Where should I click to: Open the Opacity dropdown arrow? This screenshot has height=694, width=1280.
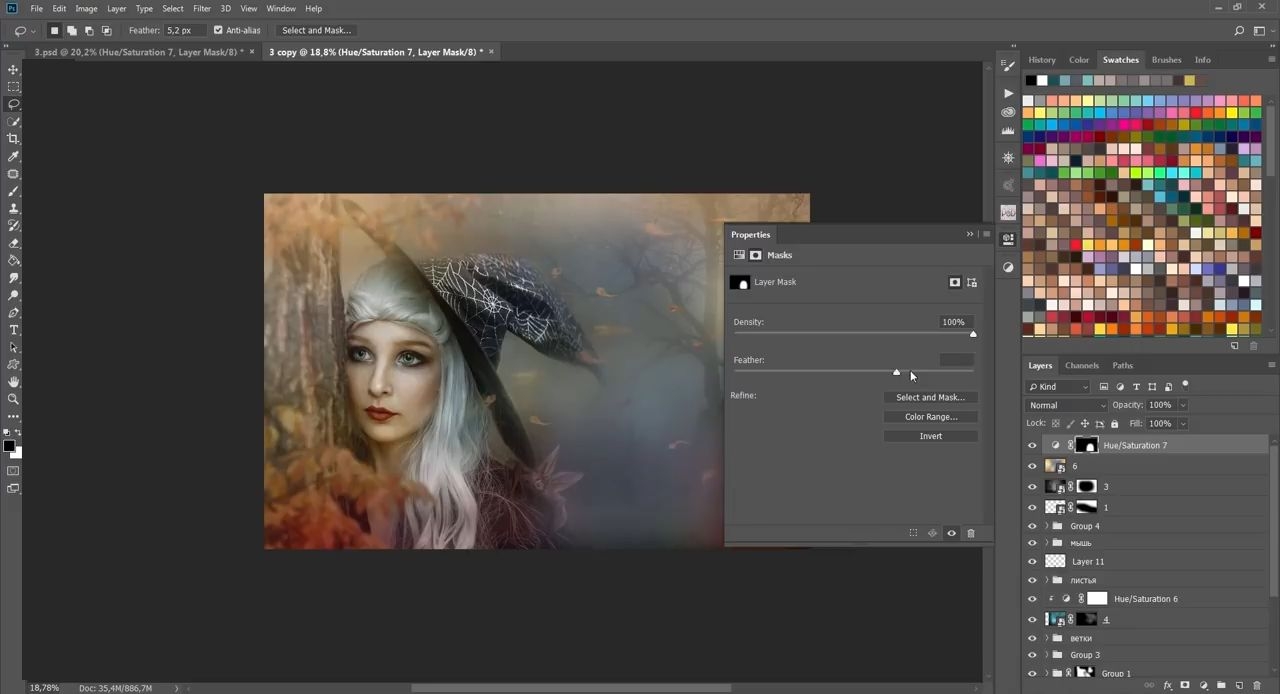tap(1182, 405)
